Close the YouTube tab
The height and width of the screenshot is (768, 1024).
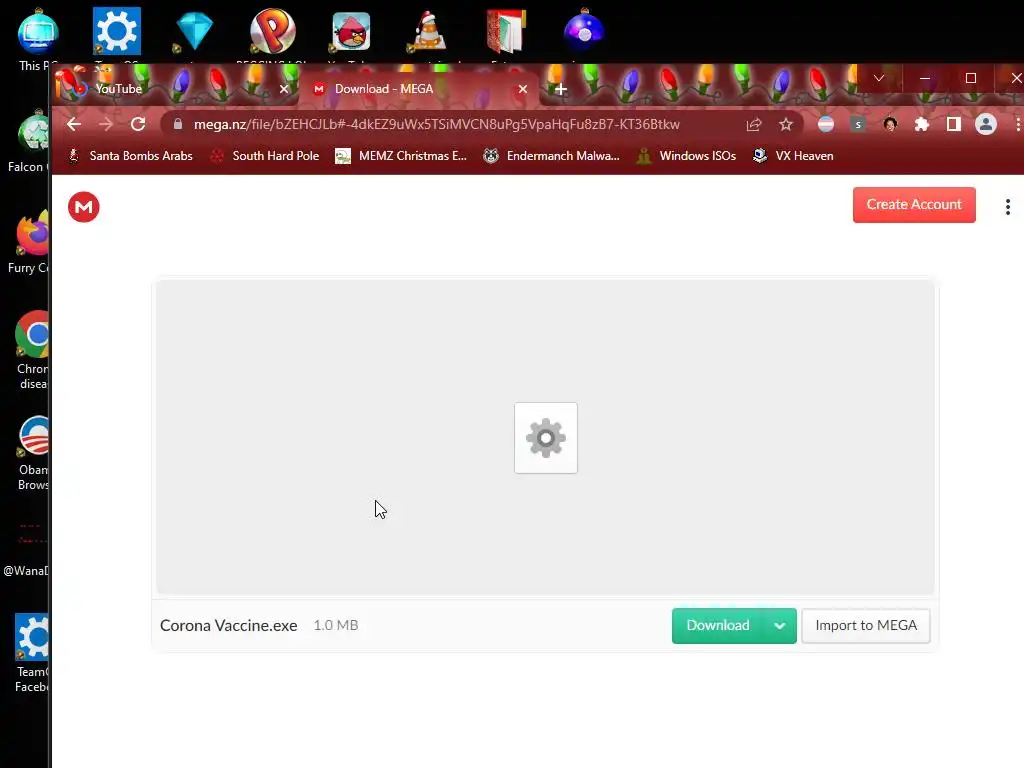(283, 89)
